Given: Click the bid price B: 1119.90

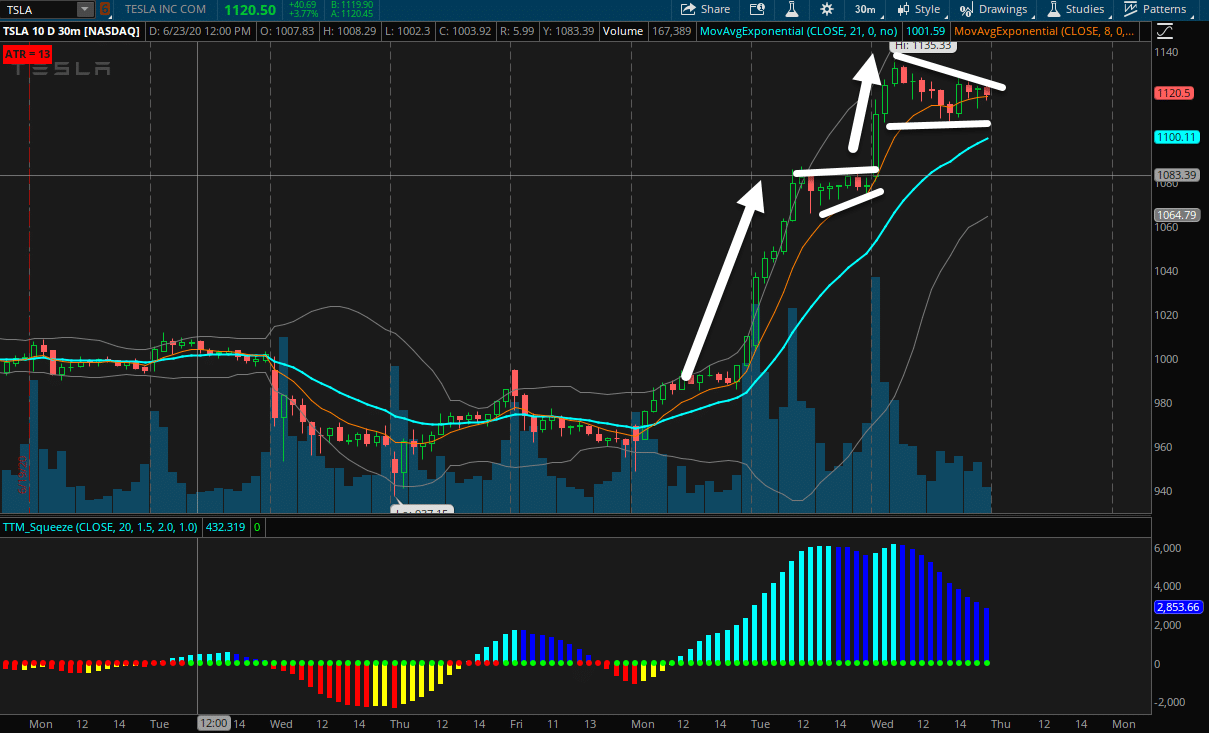Looking at the screenshot, I should pyautogui.click(x=352, y=5).
